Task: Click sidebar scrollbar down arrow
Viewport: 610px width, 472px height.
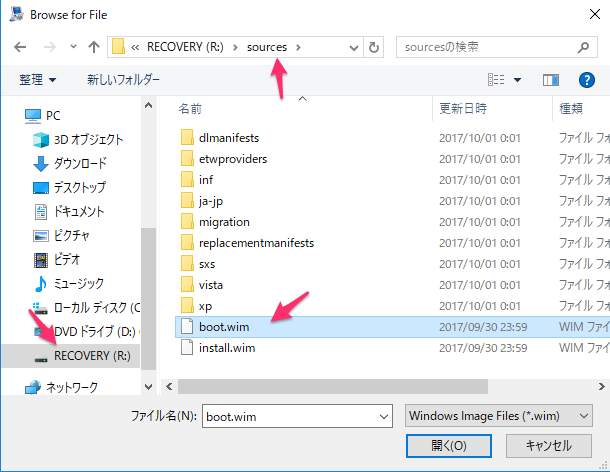Action: coord(148,387)
